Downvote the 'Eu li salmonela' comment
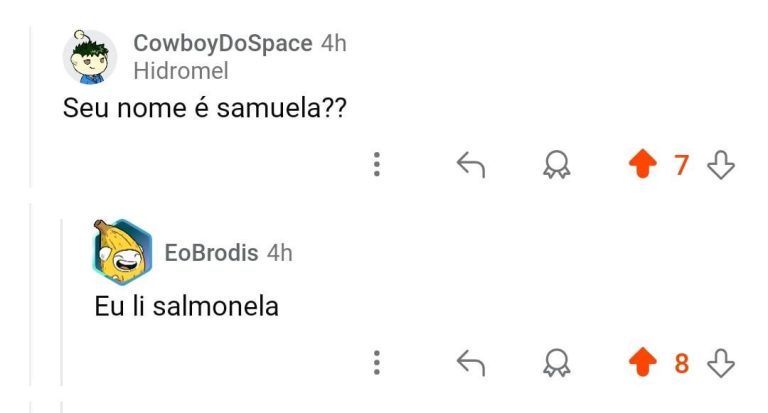Image resolution: width=768 pixels, height=413 pixels. click(x=721, y=362)
